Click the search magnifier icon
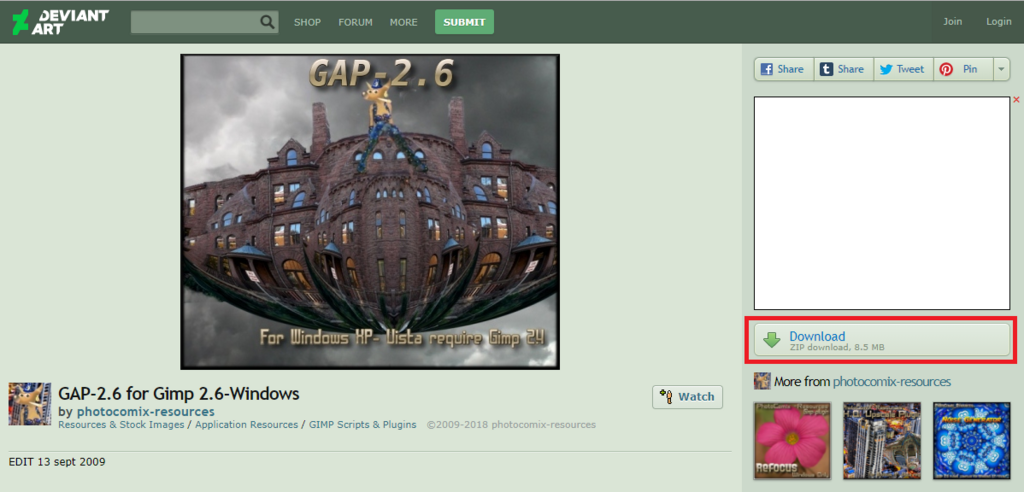This screenshot has width=1024, height=492. tap(267, 22)
